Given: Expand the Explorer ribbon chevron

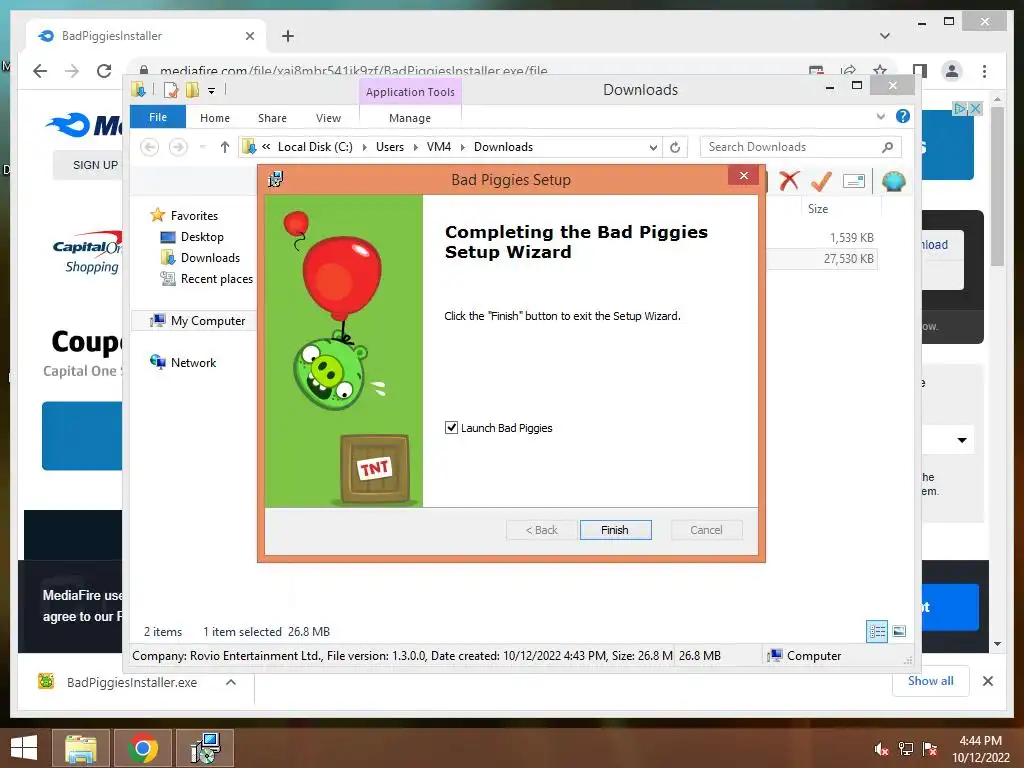Looking at the screenshot, I should click(880, 116).
